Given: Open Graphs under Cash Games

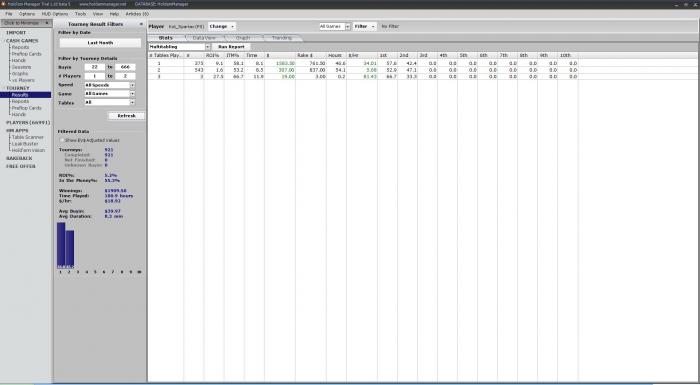Looking at the screenshot, I should (20, 74).
